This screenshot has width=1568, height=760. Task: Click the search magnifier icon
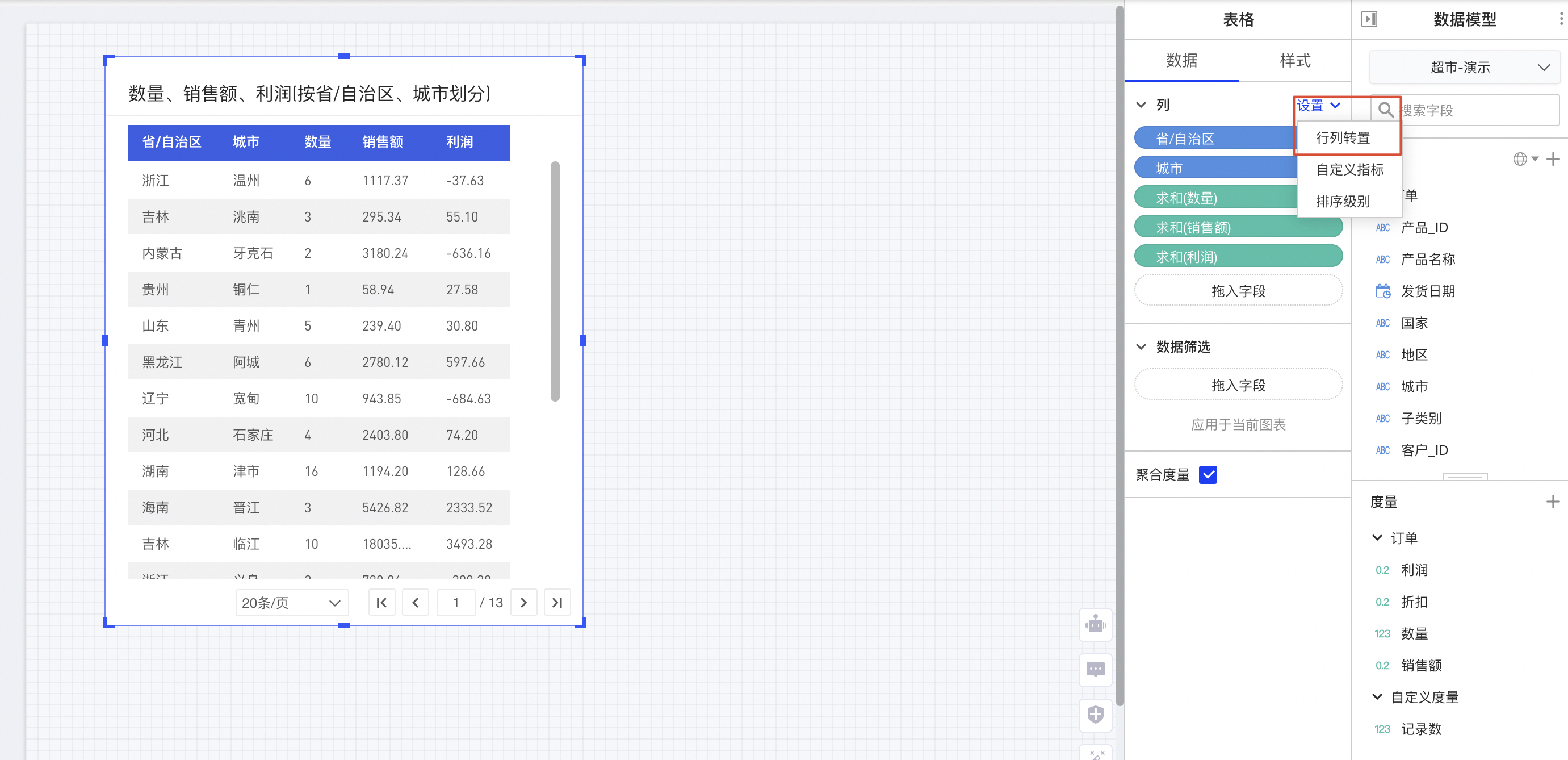click(x=1385, y=110)
